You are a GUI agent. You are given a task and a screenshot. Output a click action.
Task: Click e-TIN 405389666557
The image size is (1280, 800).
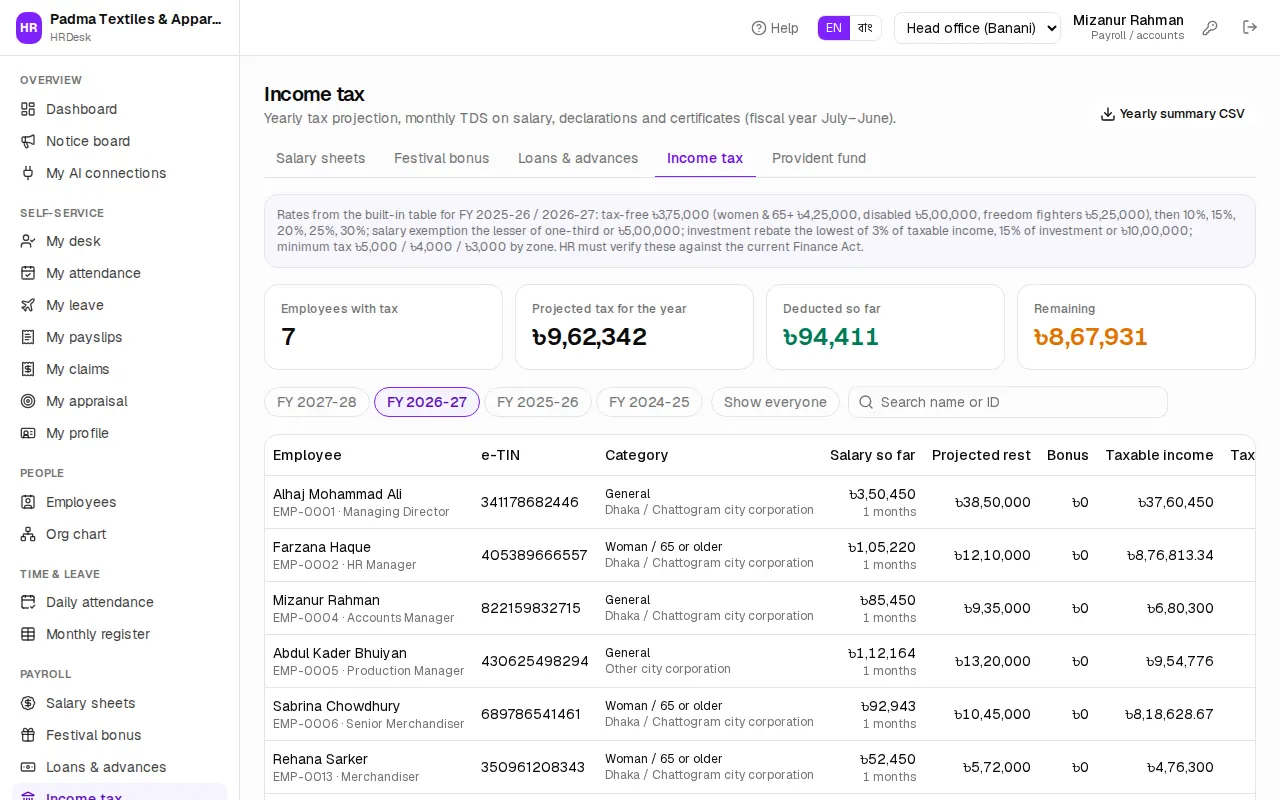534,555
